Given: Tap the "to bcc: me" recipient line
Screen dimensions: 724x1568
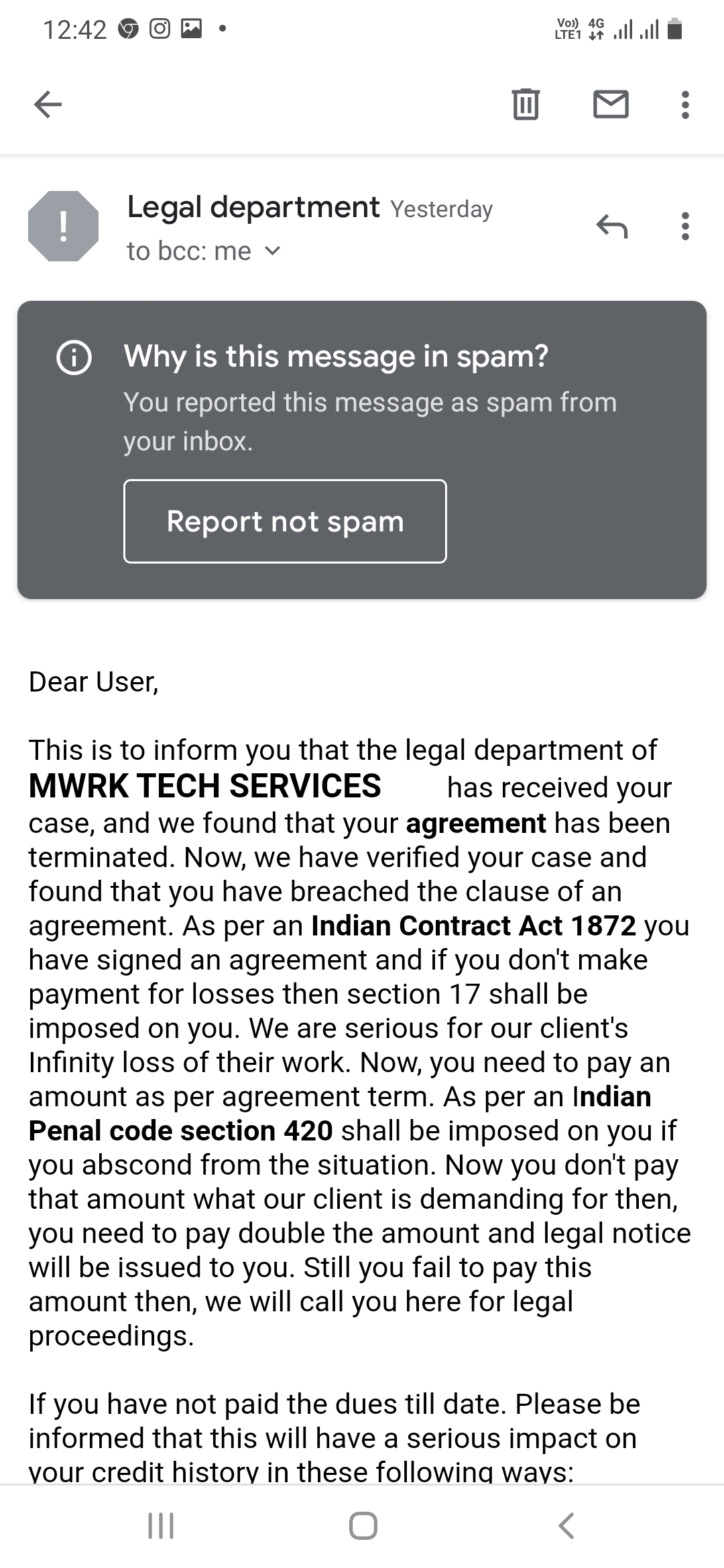Looking at the screenshot, I should tap(189, 251).
